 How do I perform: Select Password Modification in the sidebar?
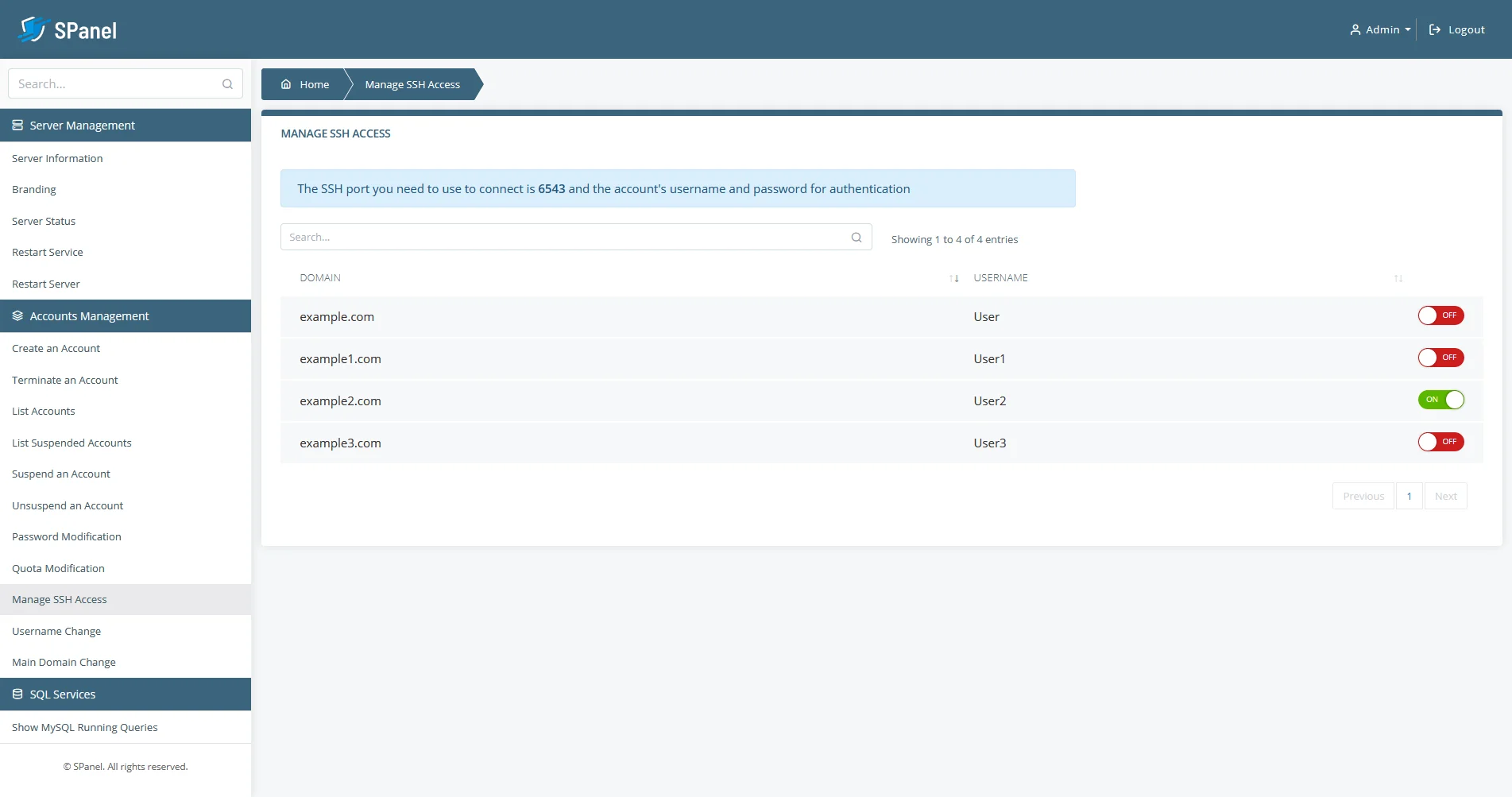tap(66, 536)
